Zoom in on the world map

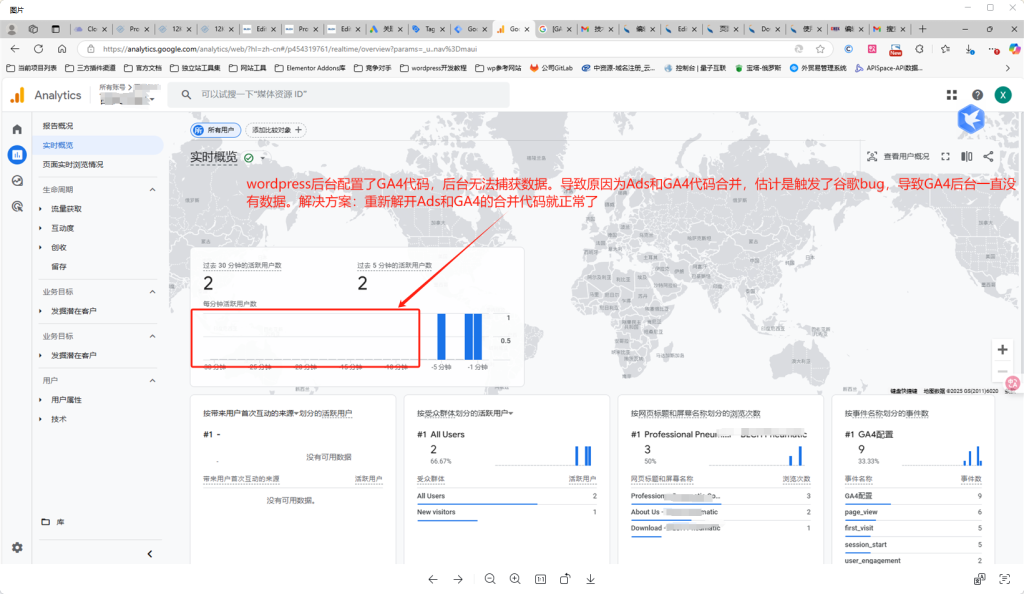tap(1002, 350)
